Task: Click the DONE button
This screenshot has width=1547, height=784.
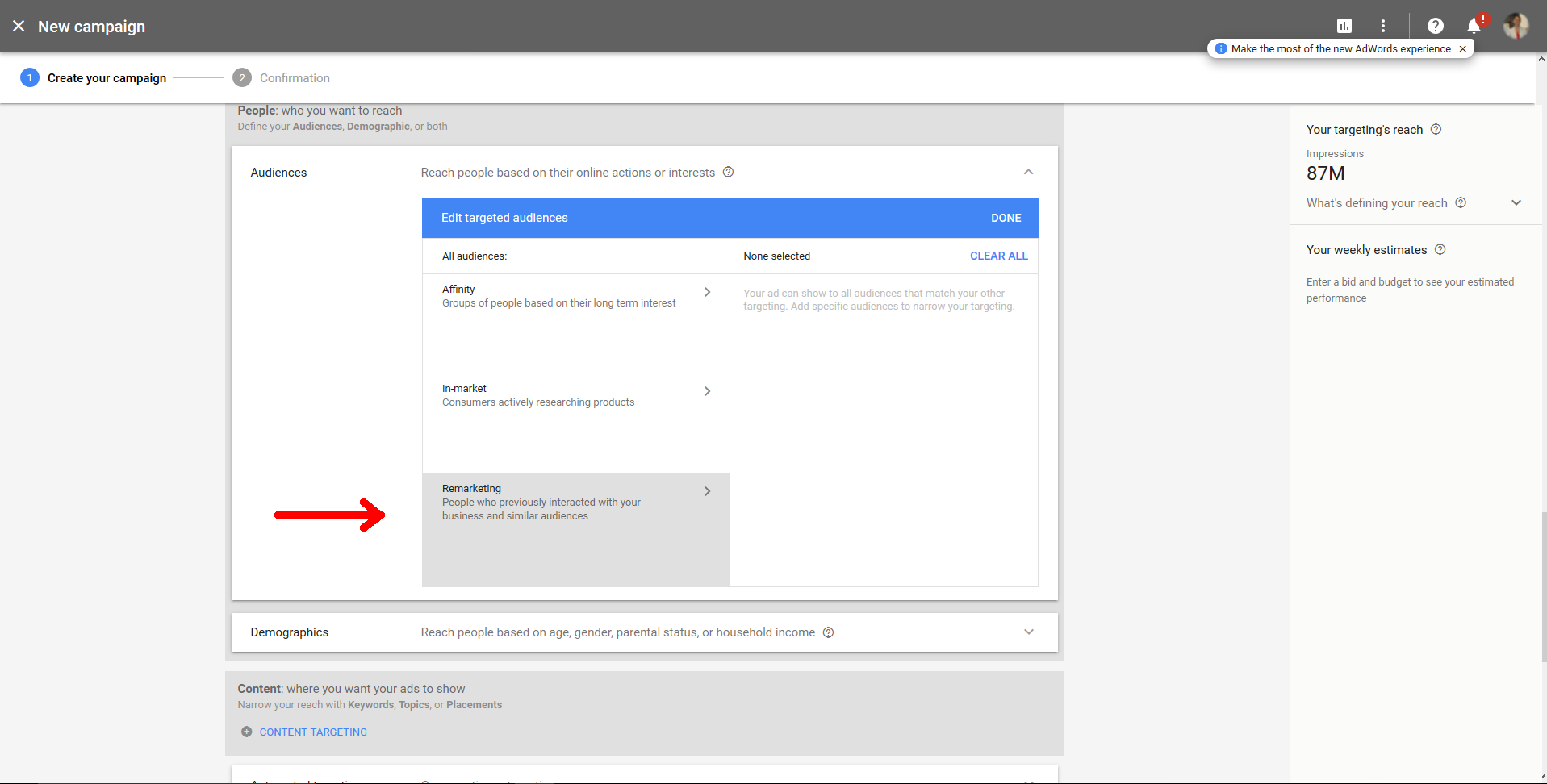Action: coord(1006,218)
